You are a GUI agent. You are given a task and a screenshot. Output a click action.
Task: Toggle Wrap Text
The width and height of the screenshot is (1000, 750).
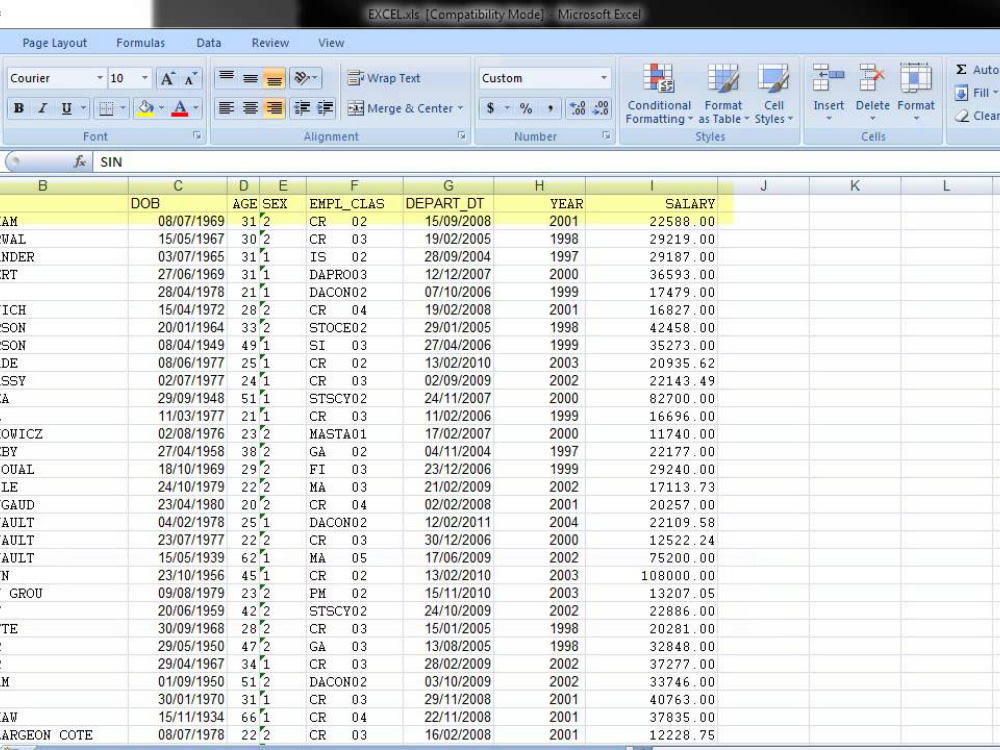point(384,78)
